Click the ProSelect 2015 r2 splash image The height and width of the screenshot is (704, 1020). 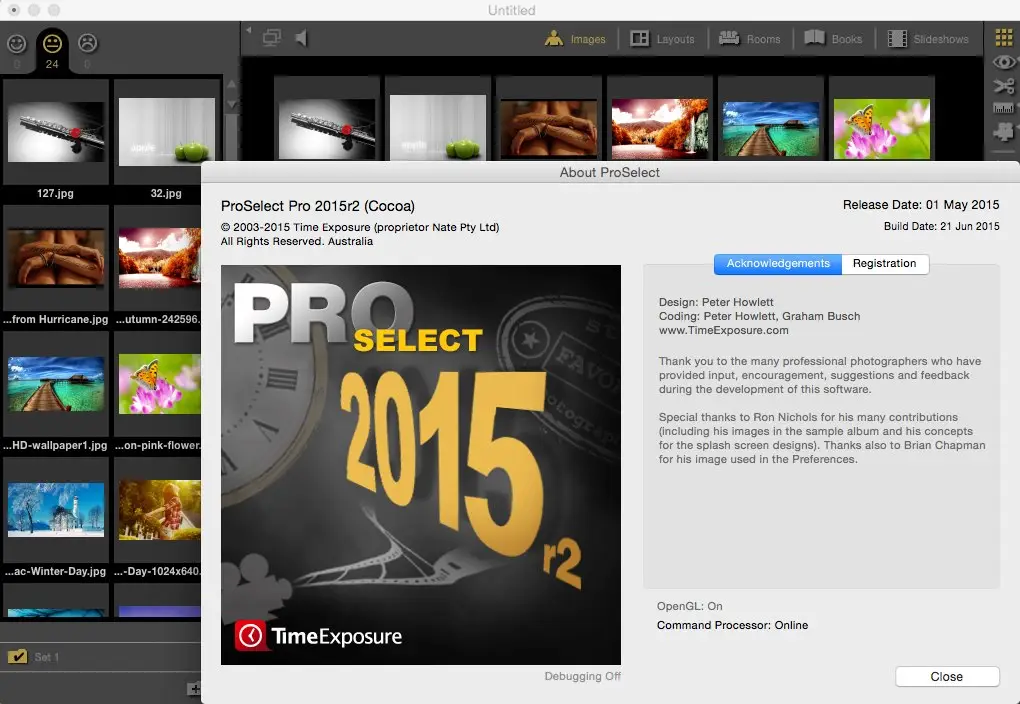(421, 465)
